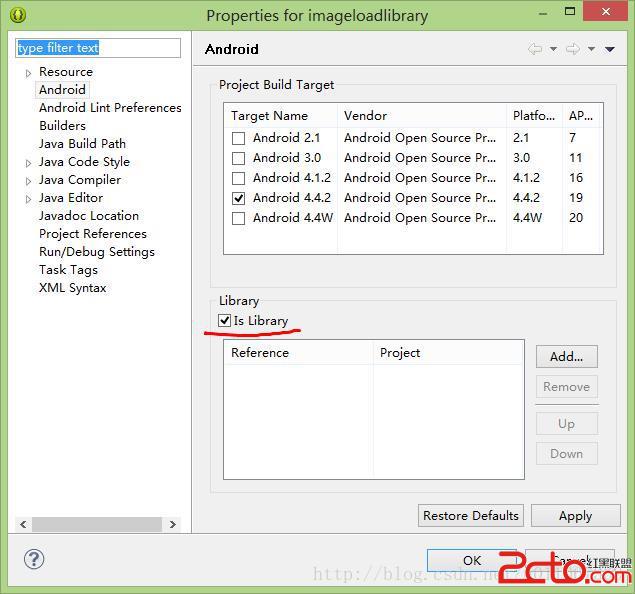Click the type filter text field
Viewport: 635px width, 594px height.
point(98,48)
